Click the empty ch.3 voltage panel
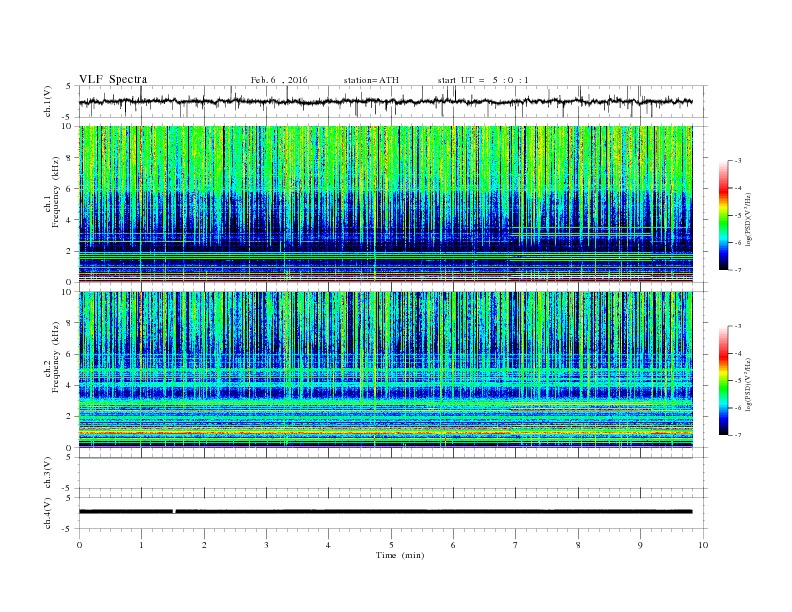The image size is (792, 612). pyautogui.click(x=393, y=473)
